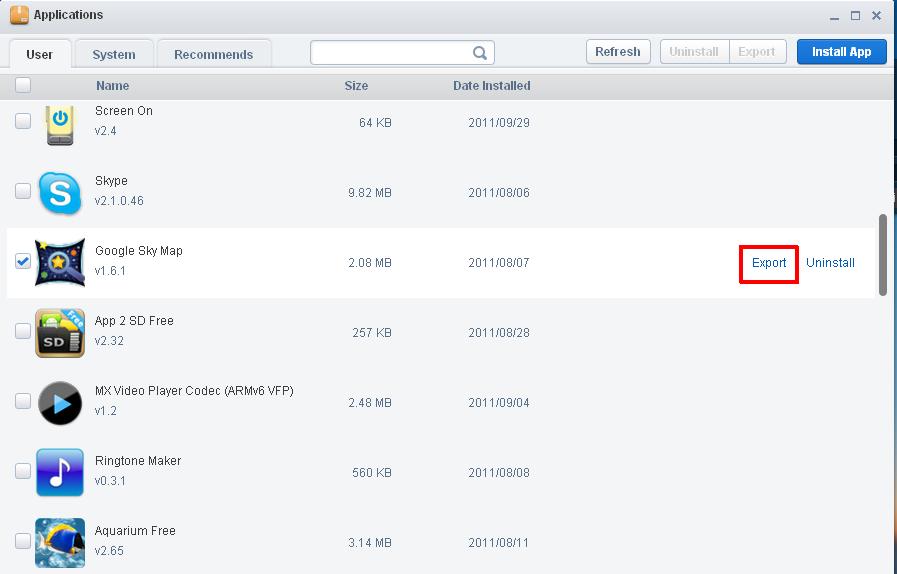Select the Aquarium Free name text

(x=135, y=531)
